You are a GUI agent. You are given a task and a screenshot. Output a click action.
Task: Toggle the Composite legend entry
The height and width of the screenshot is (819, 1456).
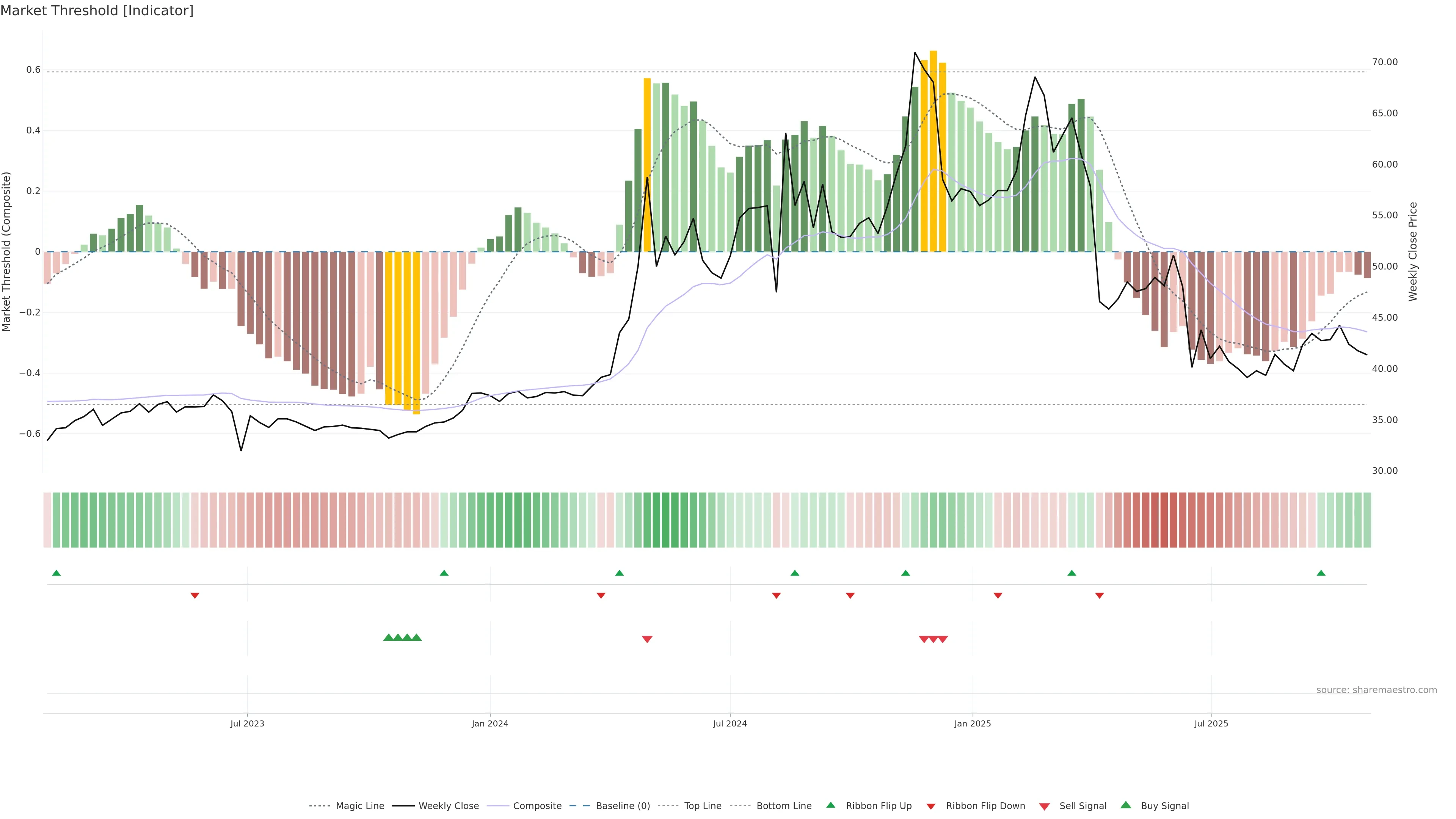(537, 806)
